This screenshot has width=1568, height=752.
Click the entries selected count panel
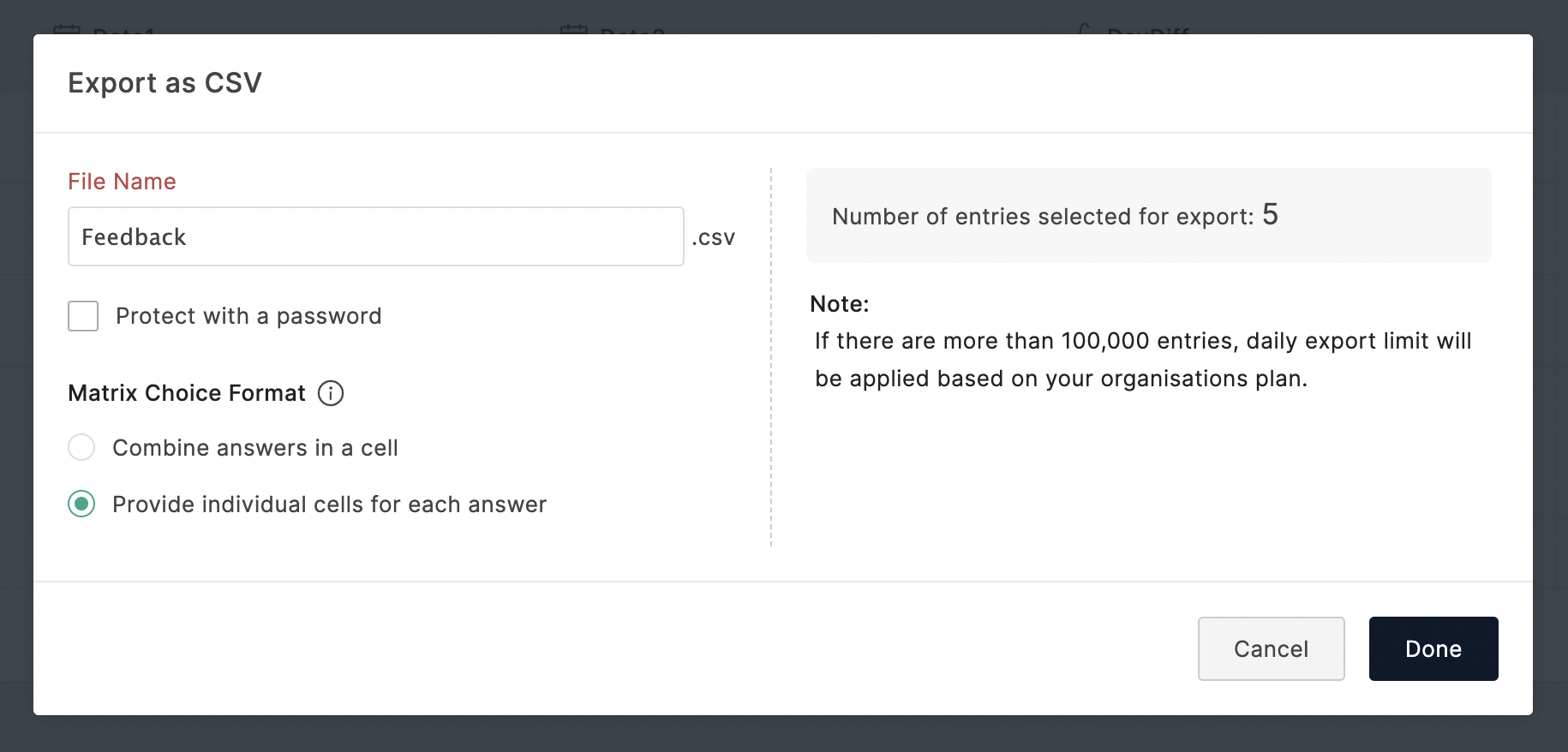(1148, 215)
